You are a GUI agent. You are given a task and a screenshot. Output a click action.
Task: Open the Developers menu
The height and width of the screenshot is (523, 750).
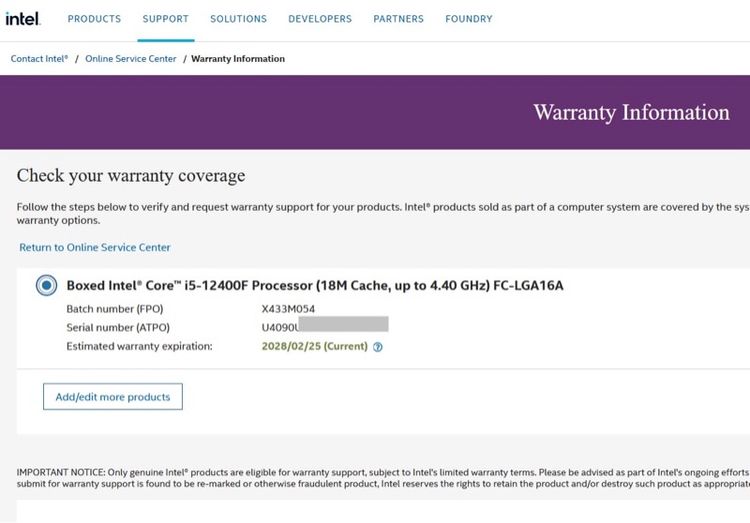tap(320, 19)
